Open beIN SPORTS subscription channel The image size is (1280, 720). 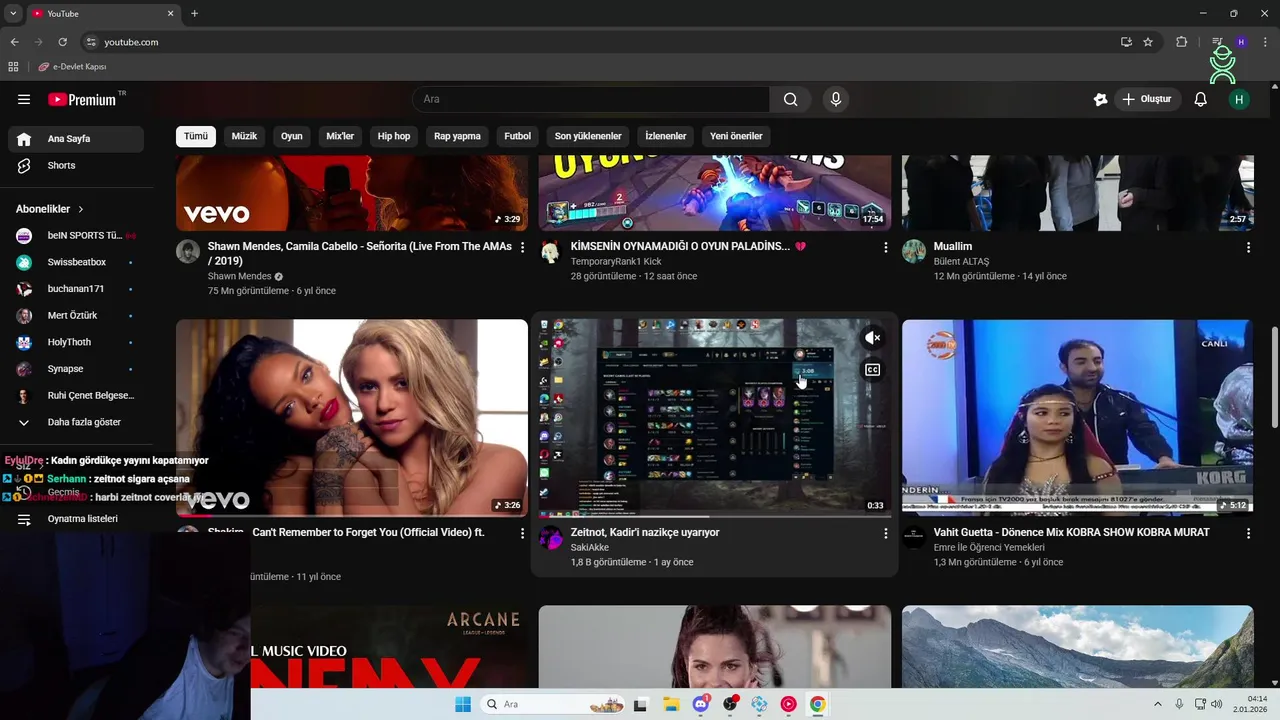click(76, 236)
